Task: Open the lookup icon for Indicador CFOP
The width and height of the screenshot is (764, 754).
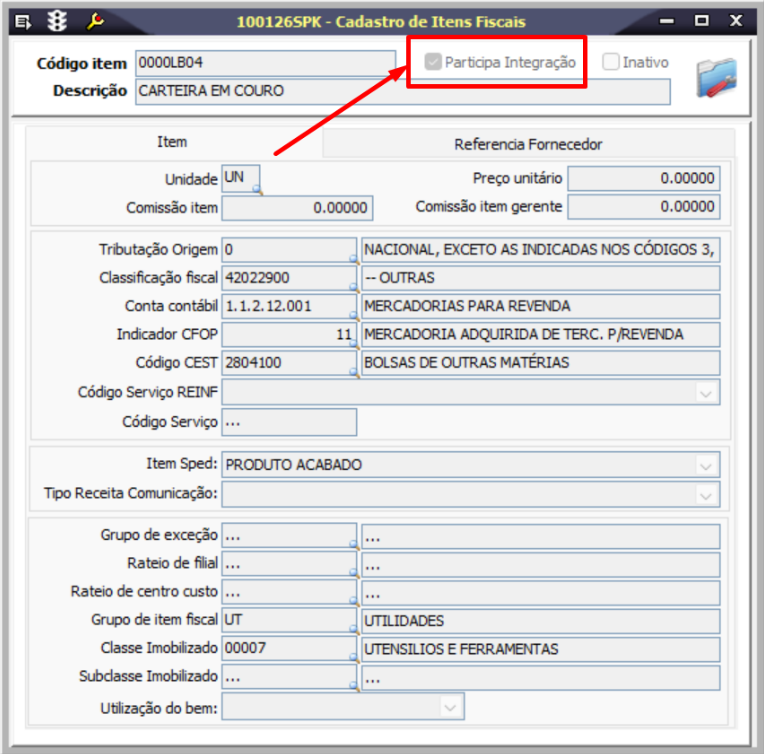Action: pyautogui.click(x=354, y=344)
